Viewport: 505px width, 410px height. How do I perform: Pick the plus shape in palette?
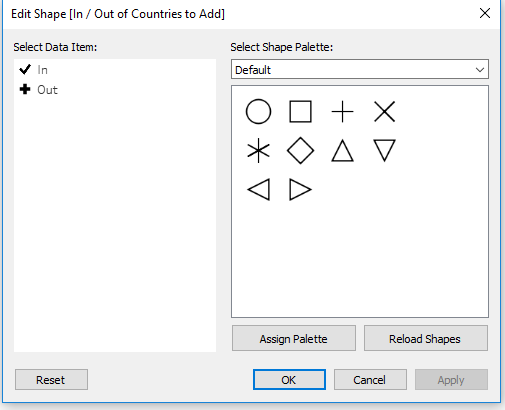point(342,112)
